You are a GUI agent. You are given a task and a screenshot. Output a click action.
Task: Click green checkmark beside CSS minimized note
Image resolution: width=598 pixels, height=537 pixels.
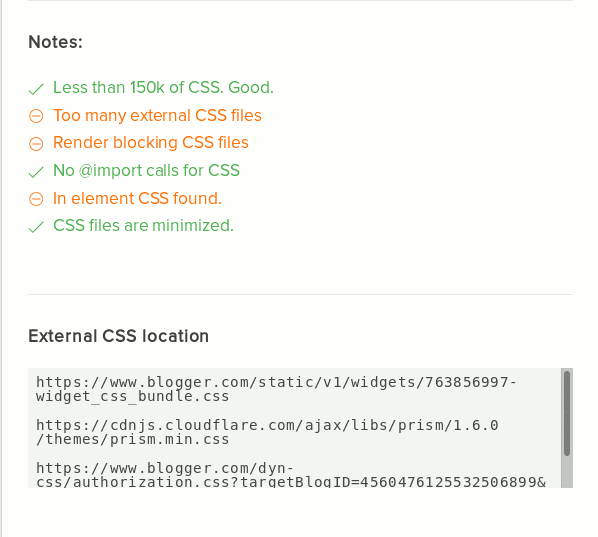click(x=36, y=227)
